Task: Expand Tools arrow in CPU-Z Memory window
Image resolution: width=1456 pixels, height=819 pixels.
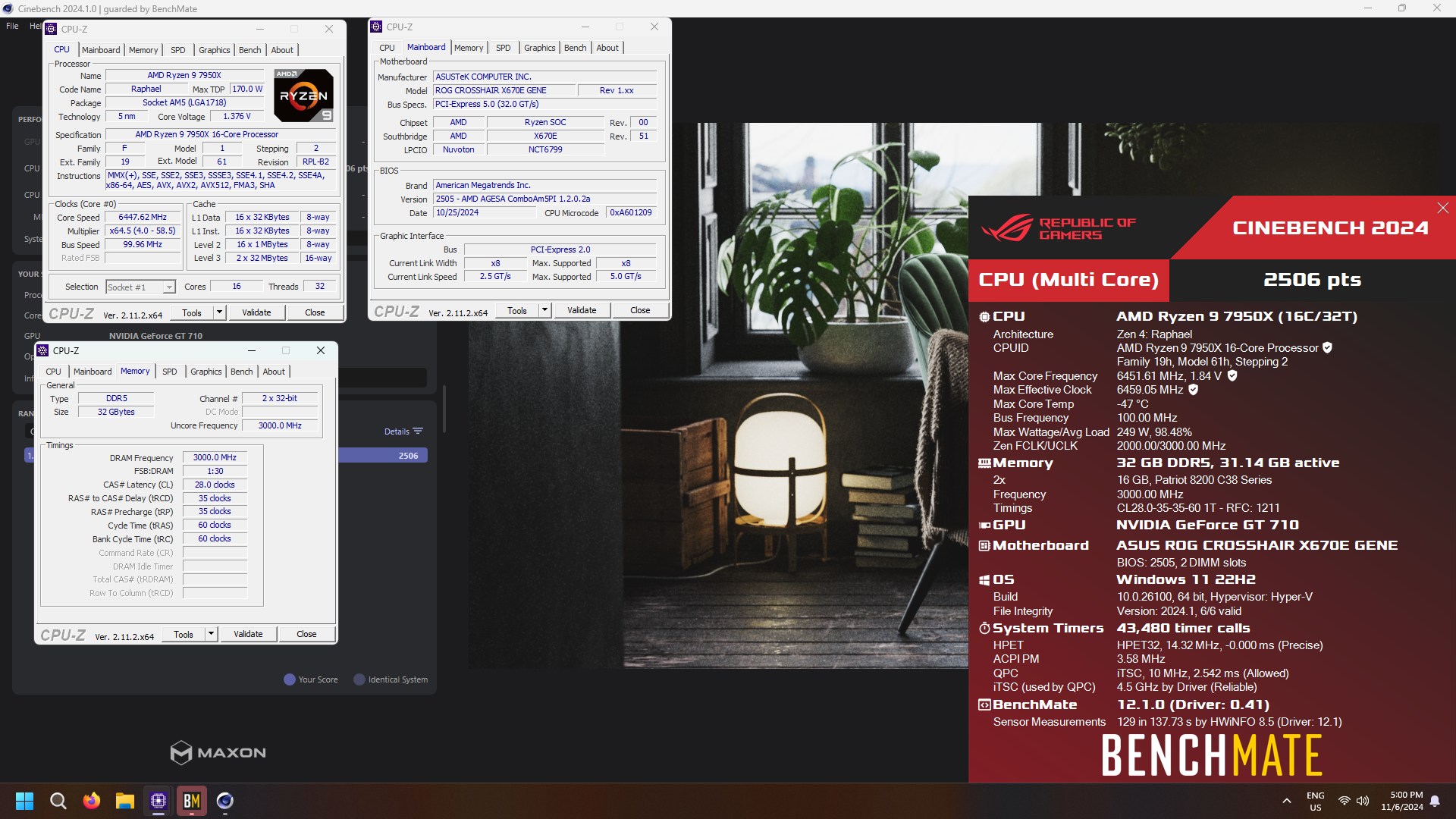Action: pyautogui.click(x=212, y=634)
